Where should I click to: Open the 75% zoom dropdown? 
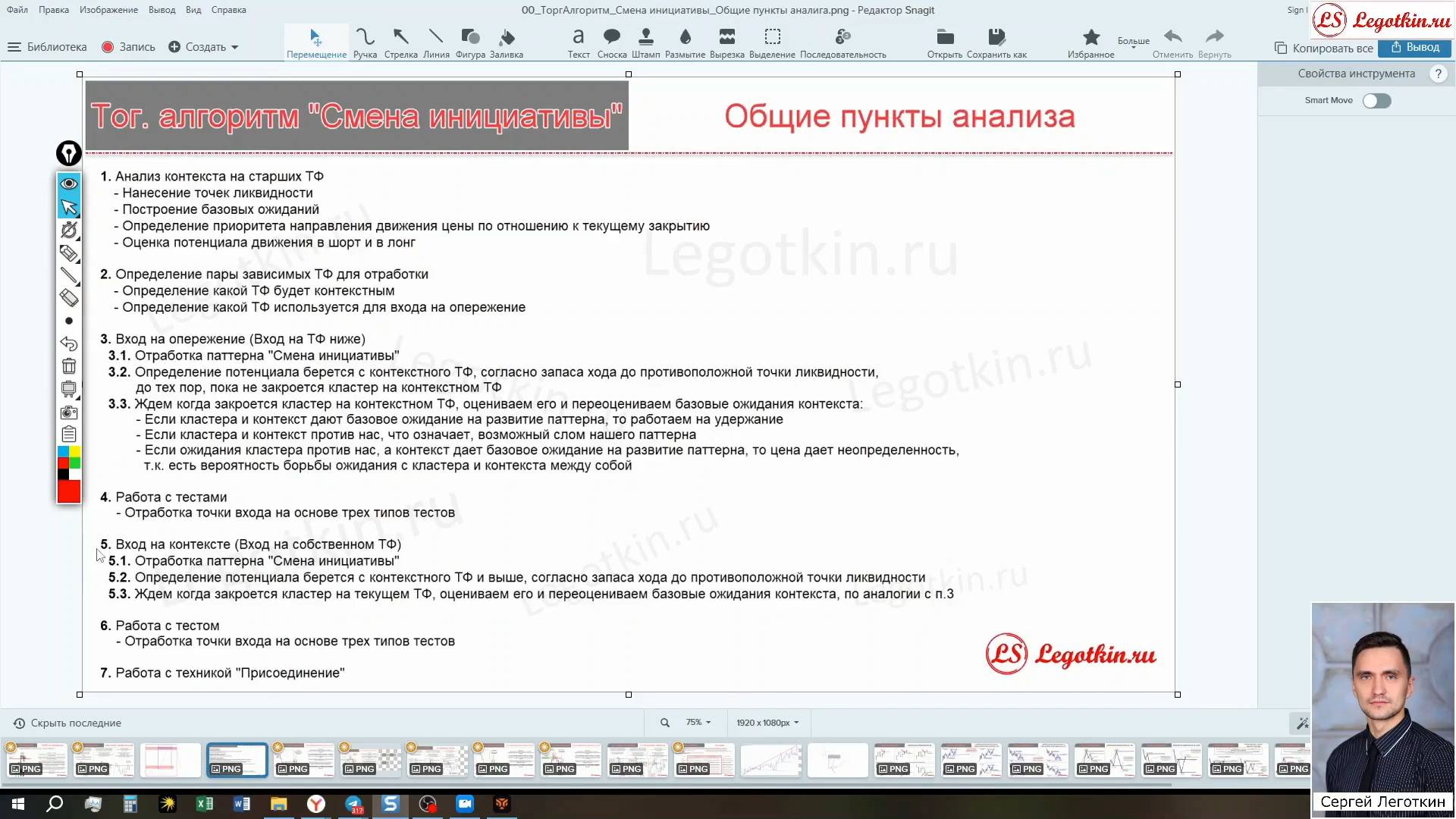698,723
